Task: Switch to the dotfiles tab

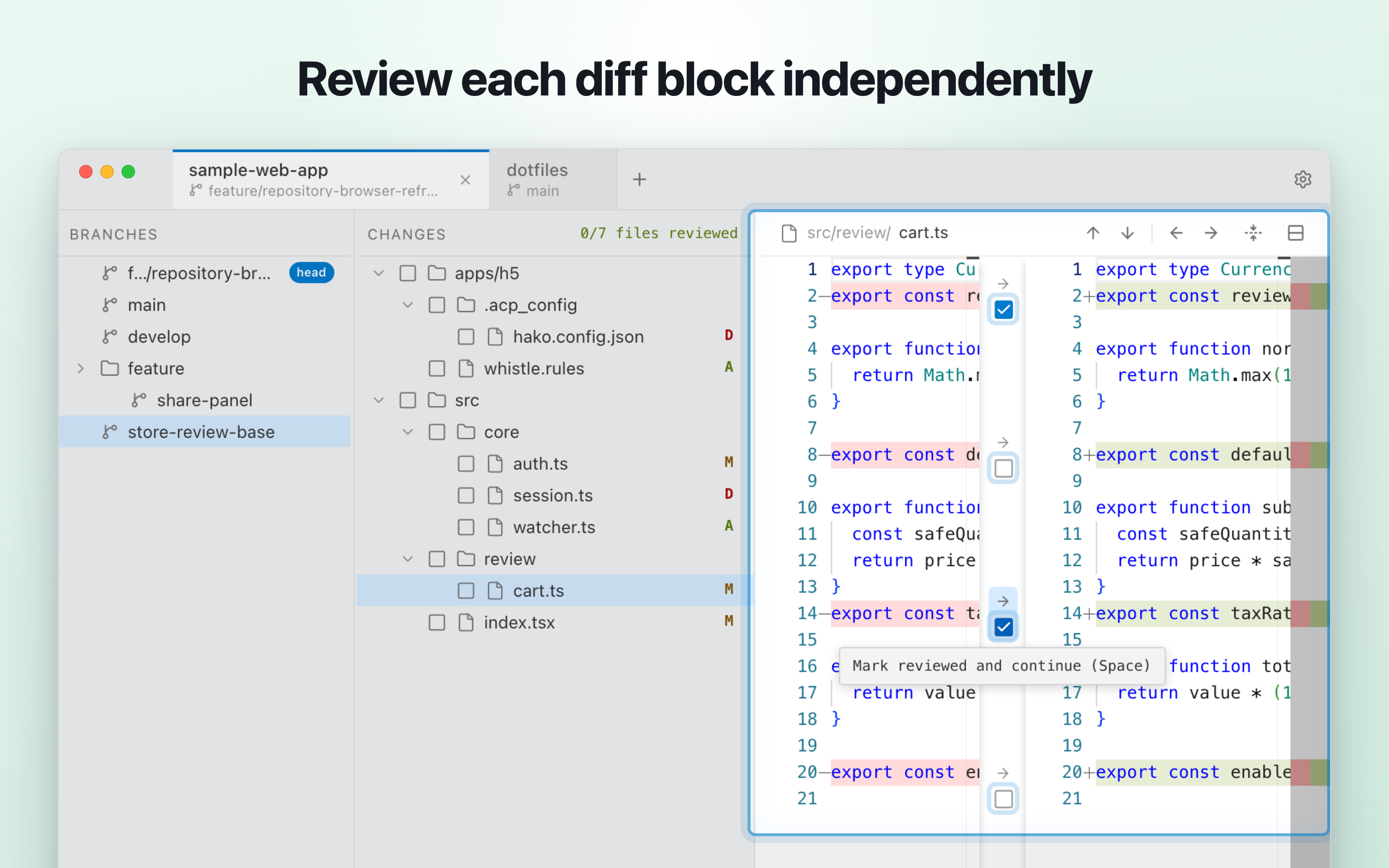Action: [x=553, y=180]
